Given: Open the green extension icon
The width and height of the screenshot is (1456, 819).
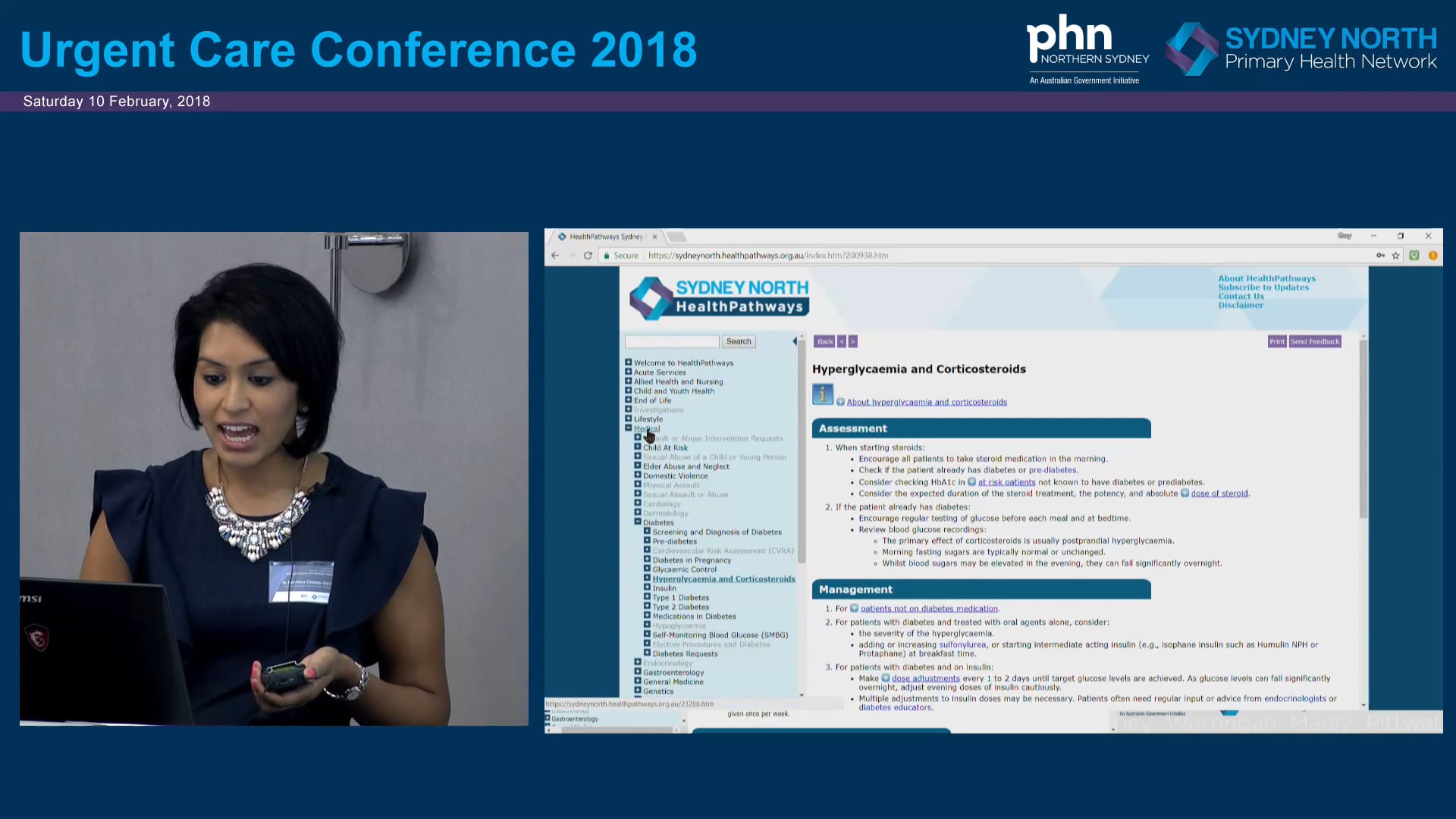Looking at the screenshot, I should point(1414,256).
